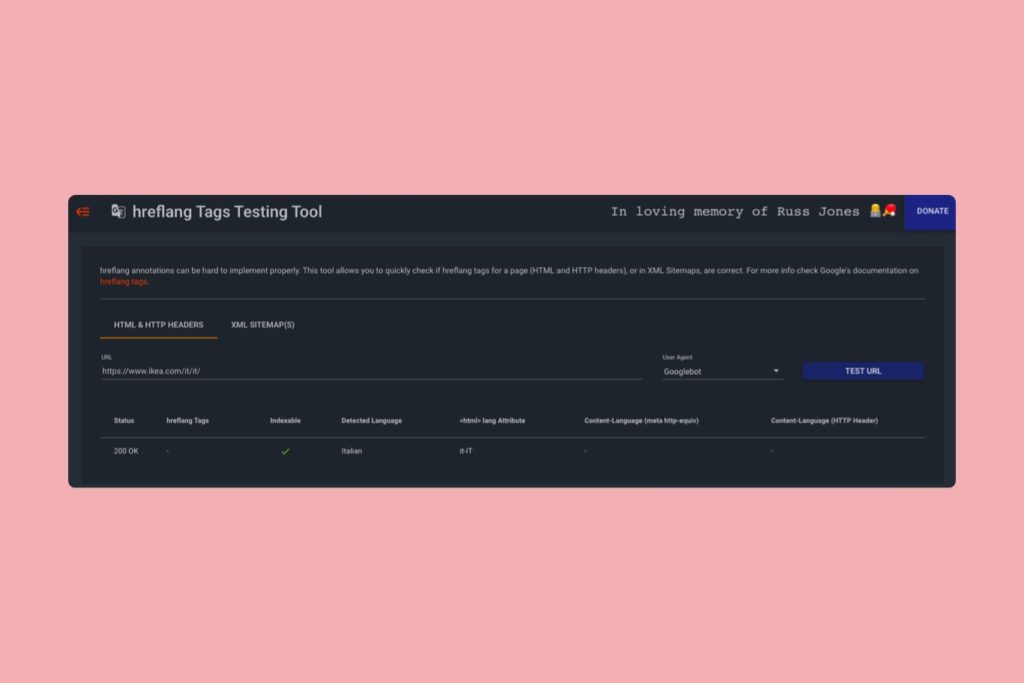Viewport: 1024px width, 683px height.
Task: Click the Detected Language column header
Action: click(x=371, y=421)
